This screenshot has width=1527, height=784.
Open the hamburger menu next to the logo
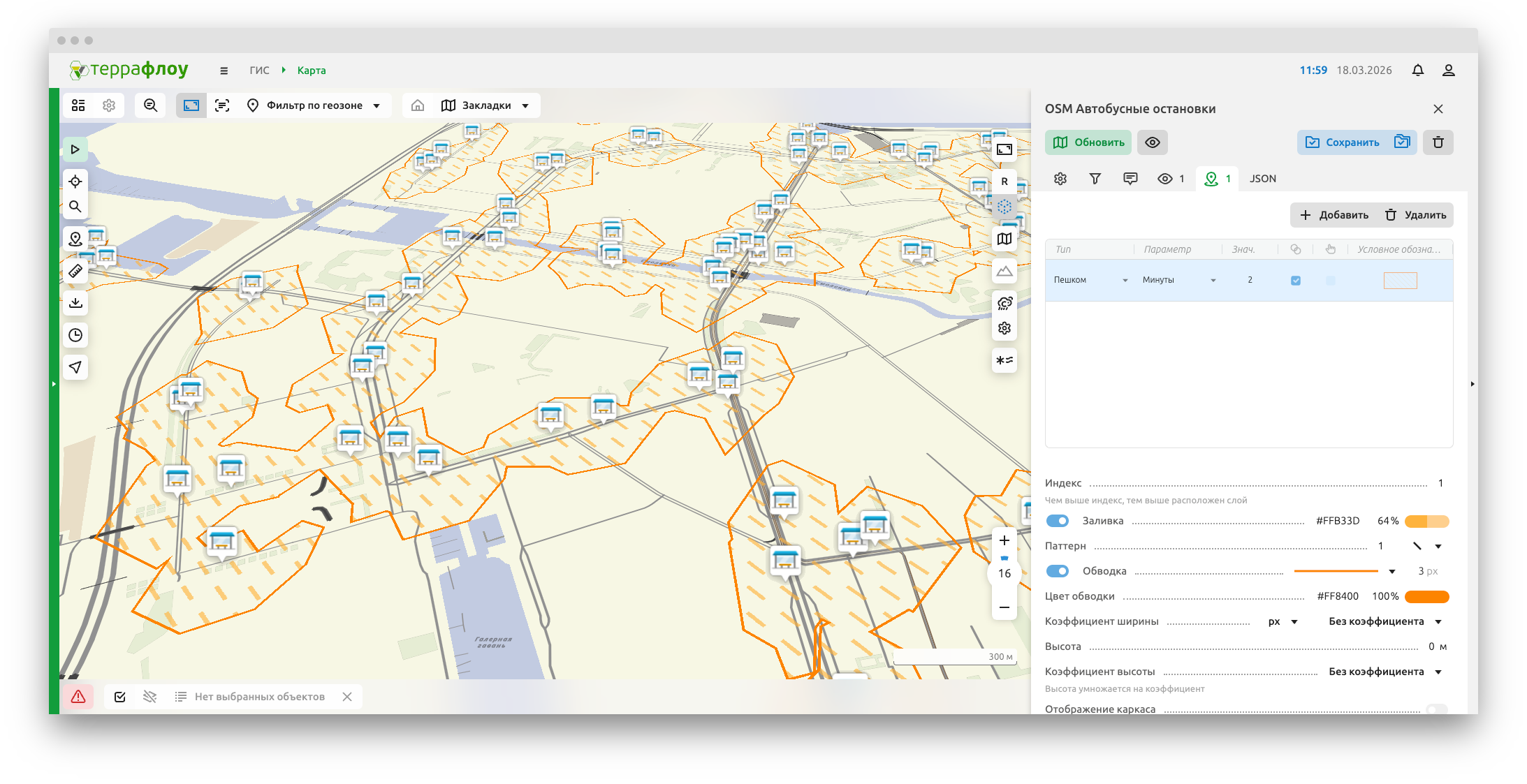click(x=224, y=71)
